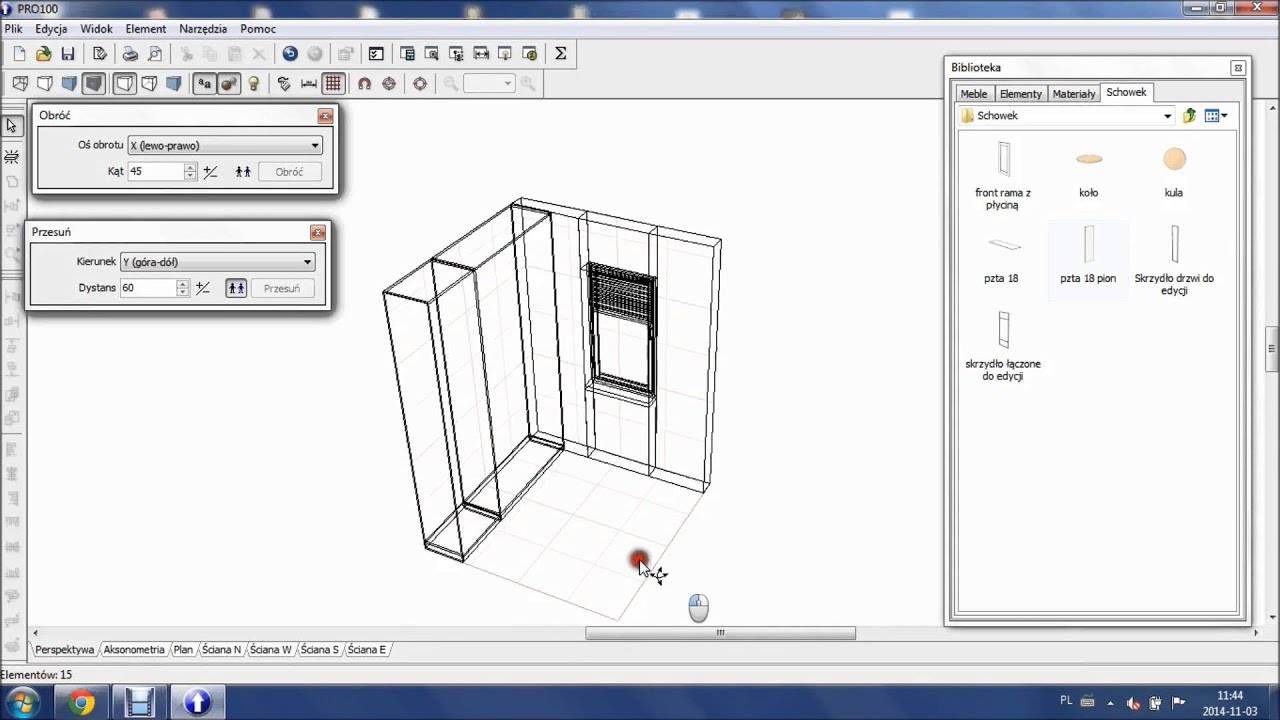
Task: Select the kula sphere thumbnail
Action: pyautogui.click(x=1174, y=160)
